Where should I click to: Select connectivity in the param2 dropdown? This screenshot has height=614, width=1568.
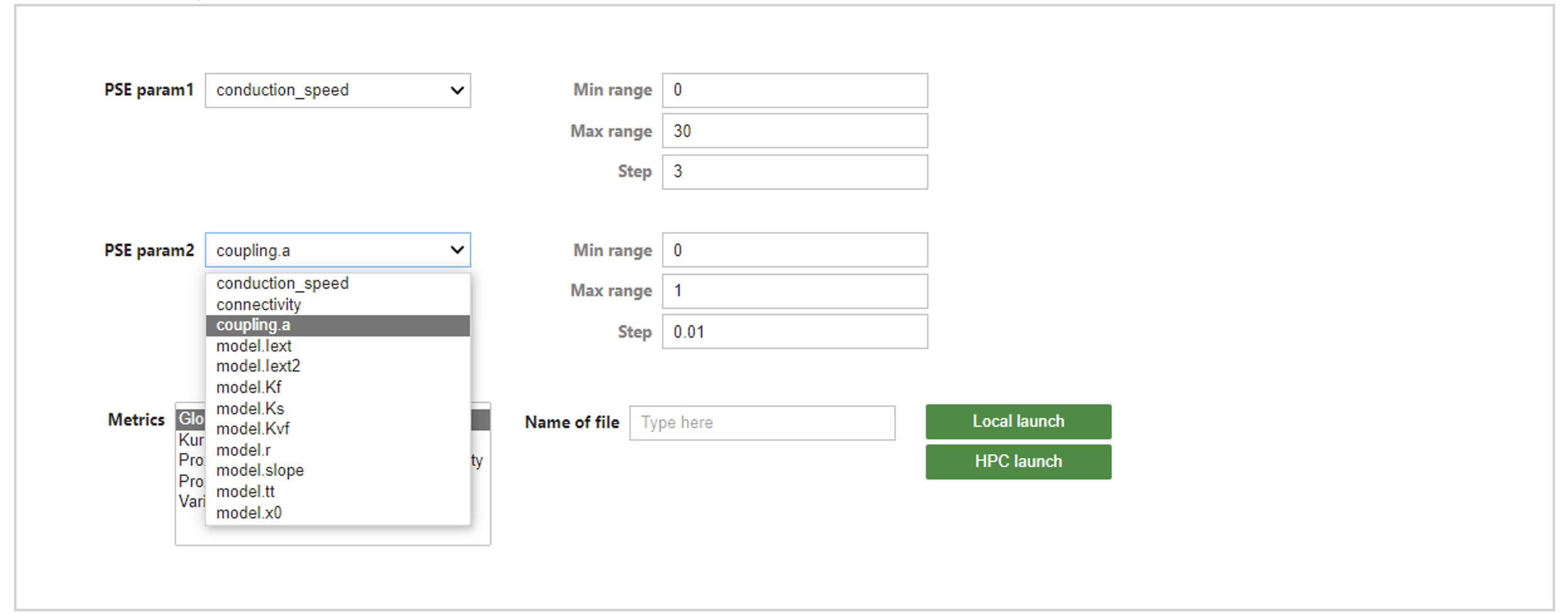[x=258, y=304]
